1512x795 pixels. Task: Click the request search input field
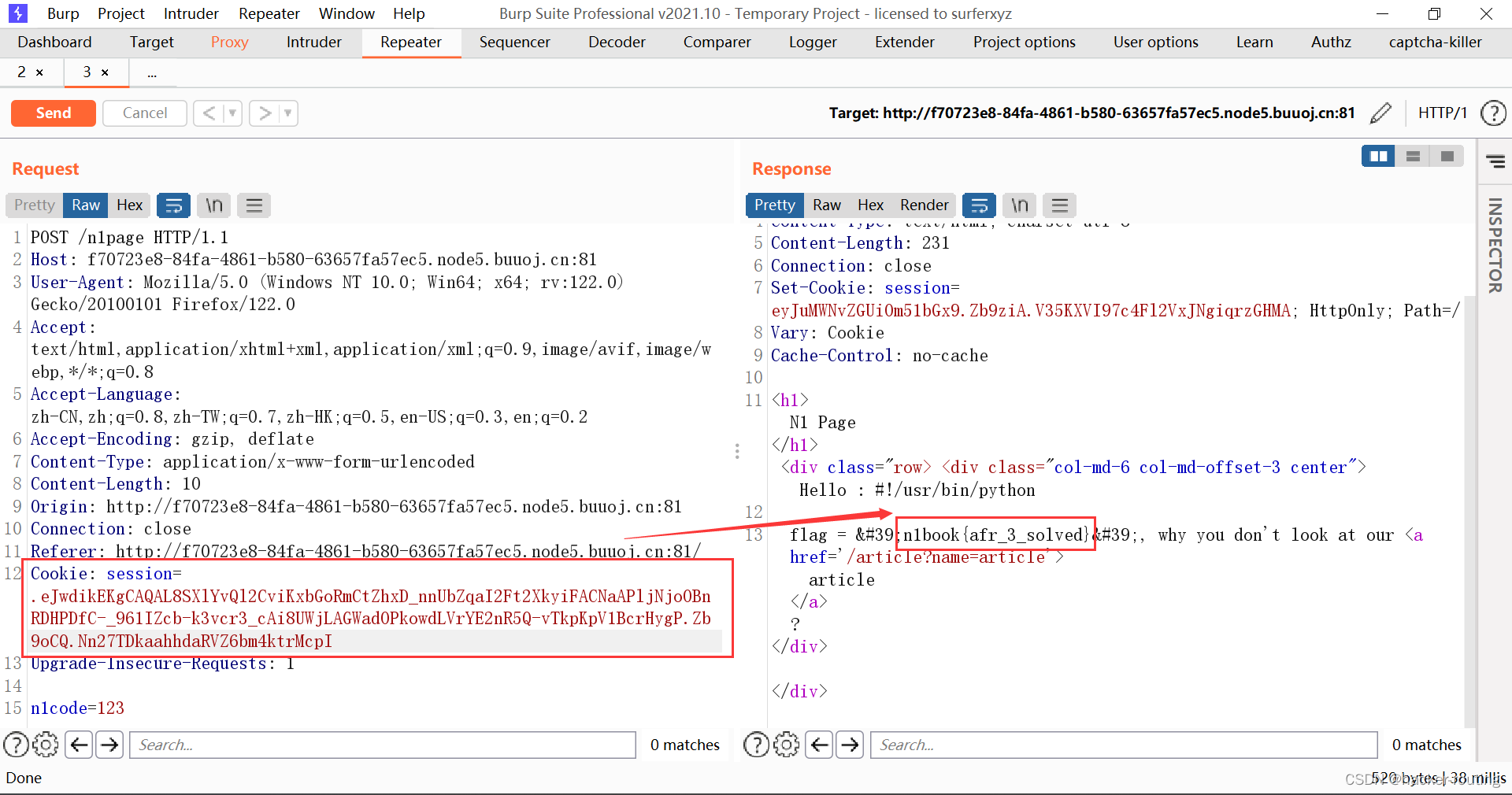coord(383,745)
